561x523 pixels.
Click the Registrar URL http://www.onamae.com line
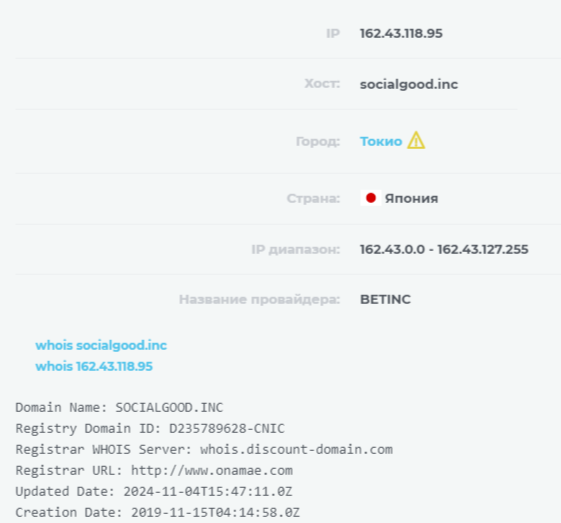(x=154, y=470)
